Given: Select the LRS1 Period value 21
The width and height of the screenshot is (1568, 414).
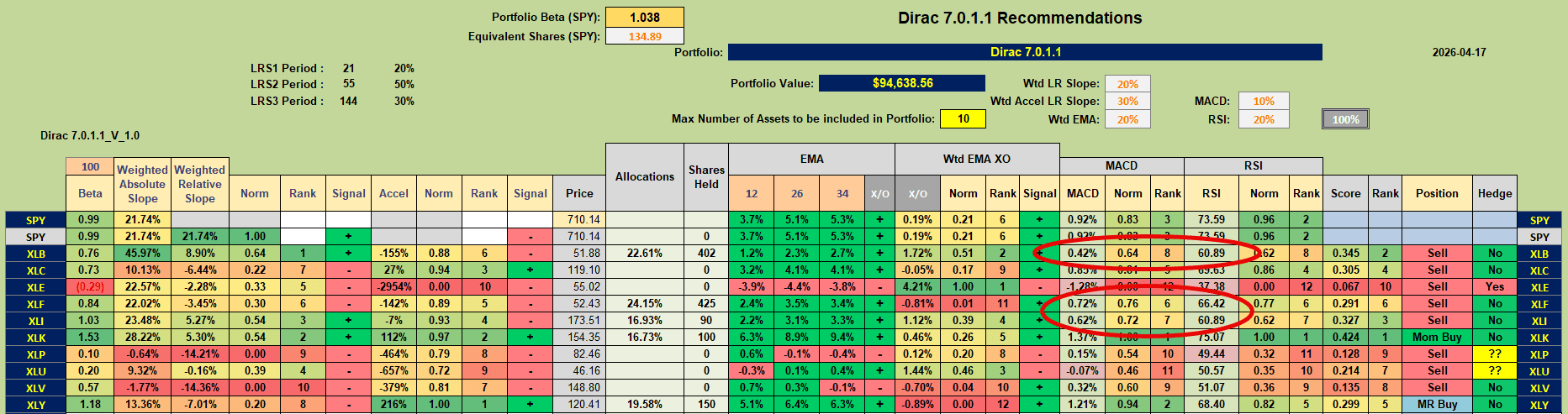Looking at the screenshot, I should click(x=349, y=68).
